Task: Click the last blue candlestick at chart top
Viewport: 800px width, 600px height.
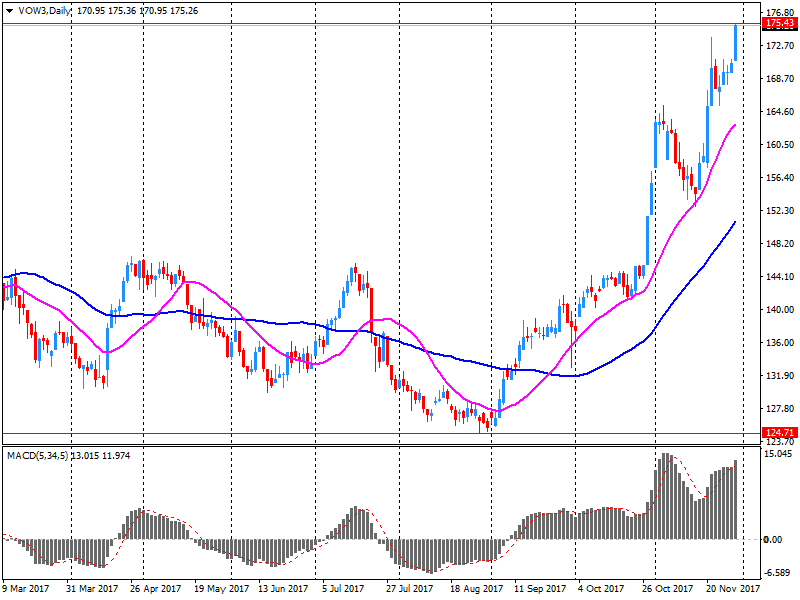Action: [736, 42]
